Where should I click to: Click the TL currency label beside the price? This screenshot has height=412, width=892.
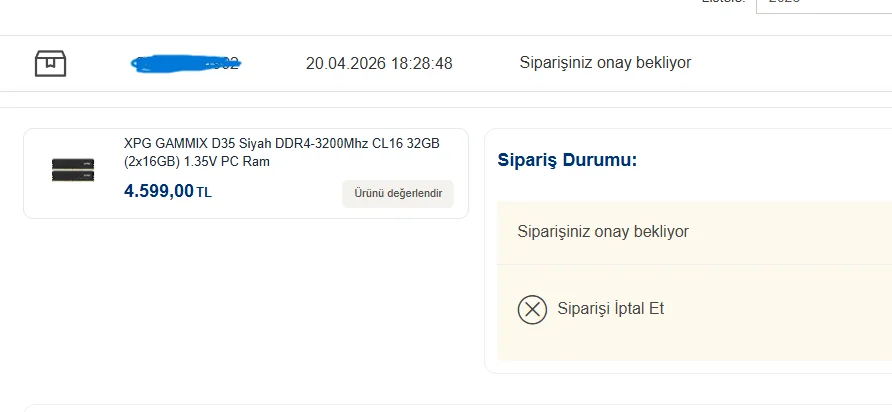coord(204,192)
